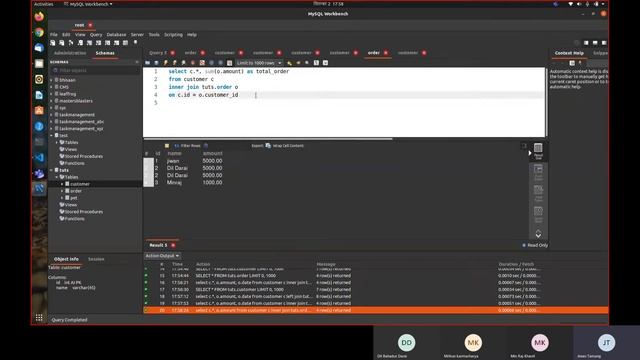640x360 pixels.
Task: Collapse the tuts schema node
Action: point(51,170)
